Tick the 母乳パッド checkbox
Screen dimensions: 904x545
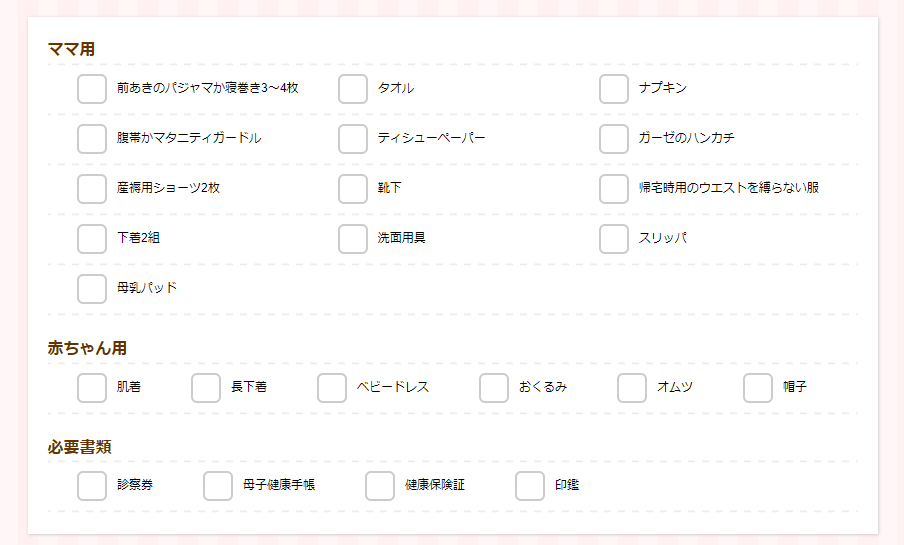pyautogui.click(x=92, y=289)
